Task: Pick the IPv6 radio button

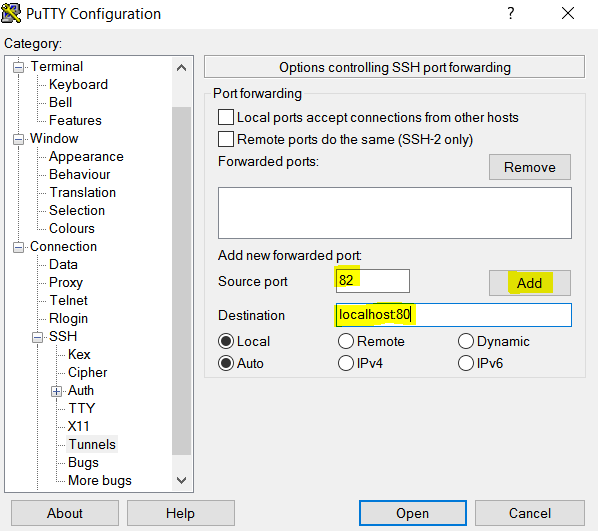Action: pos(466,363)
